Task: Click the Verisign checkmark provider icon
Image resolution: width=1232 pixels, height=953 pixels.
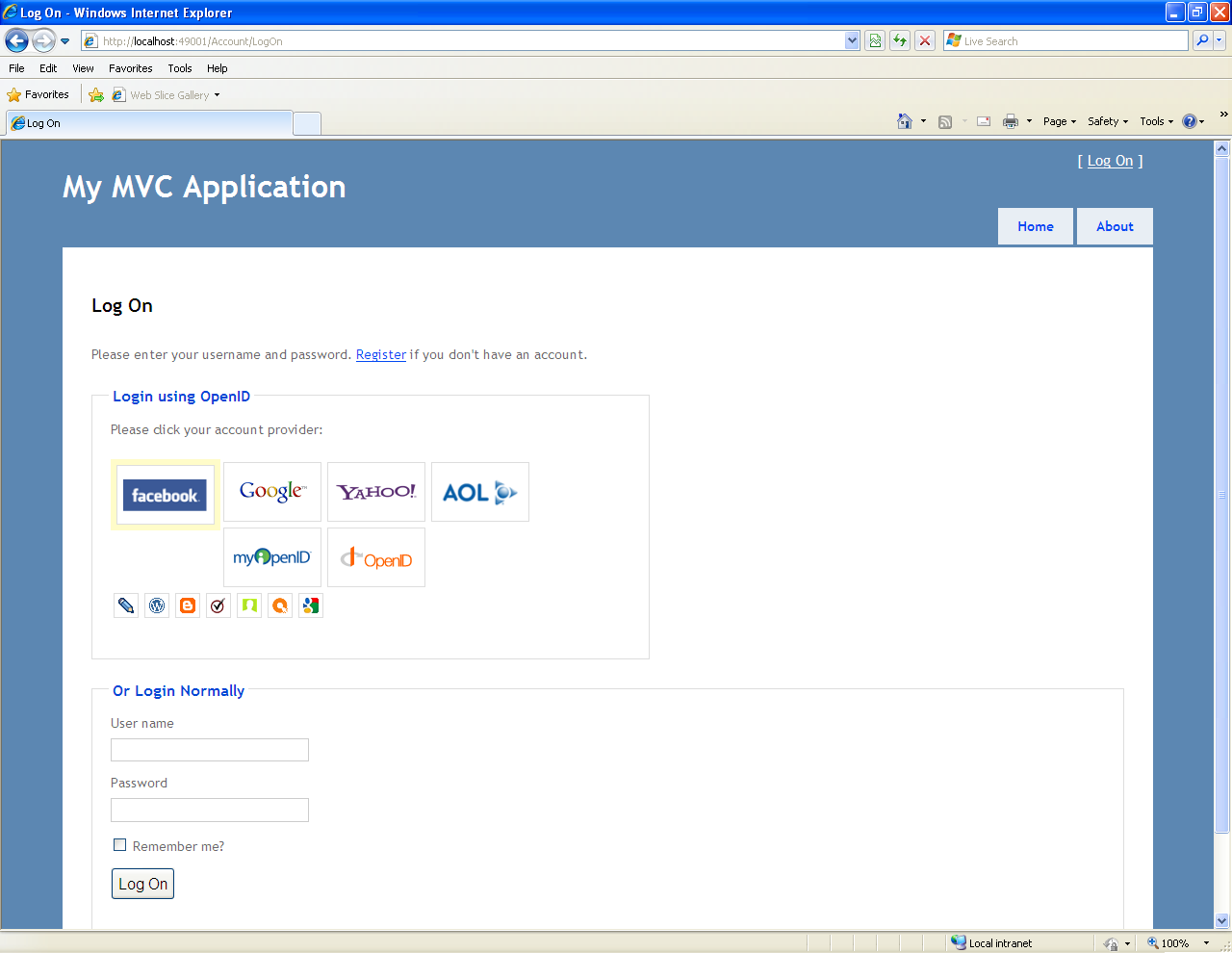Action: point(218,605)
